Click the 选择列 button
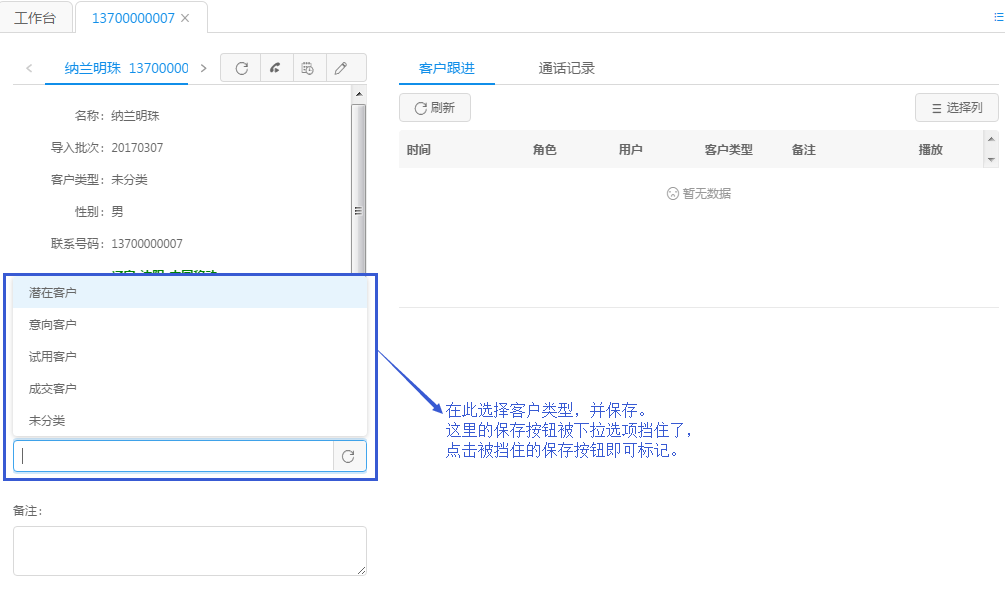This screenshot has width=1005, height=597. click(956, 108)
